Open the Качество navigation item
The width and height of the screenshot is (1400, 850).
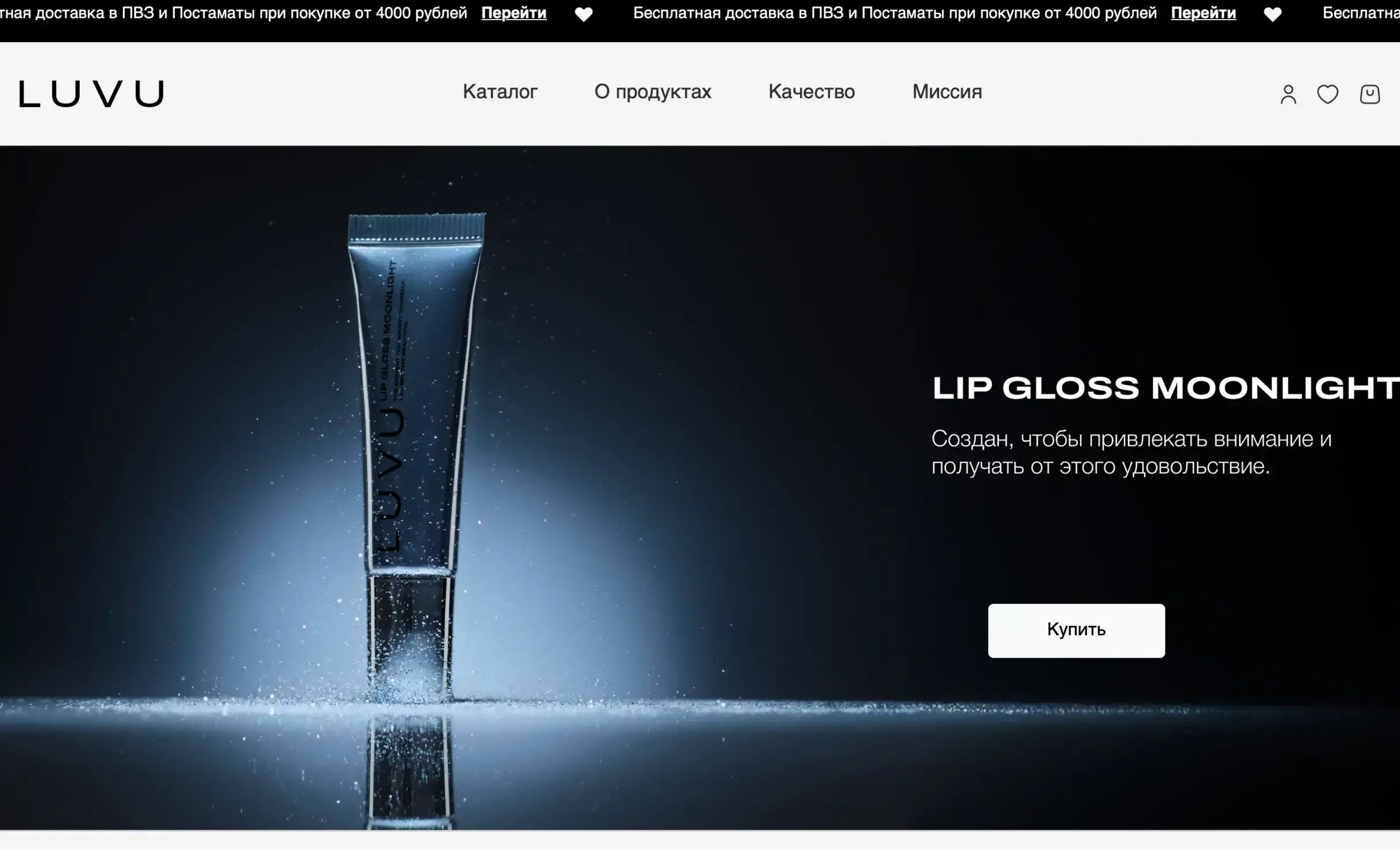(x=811, y=92)
